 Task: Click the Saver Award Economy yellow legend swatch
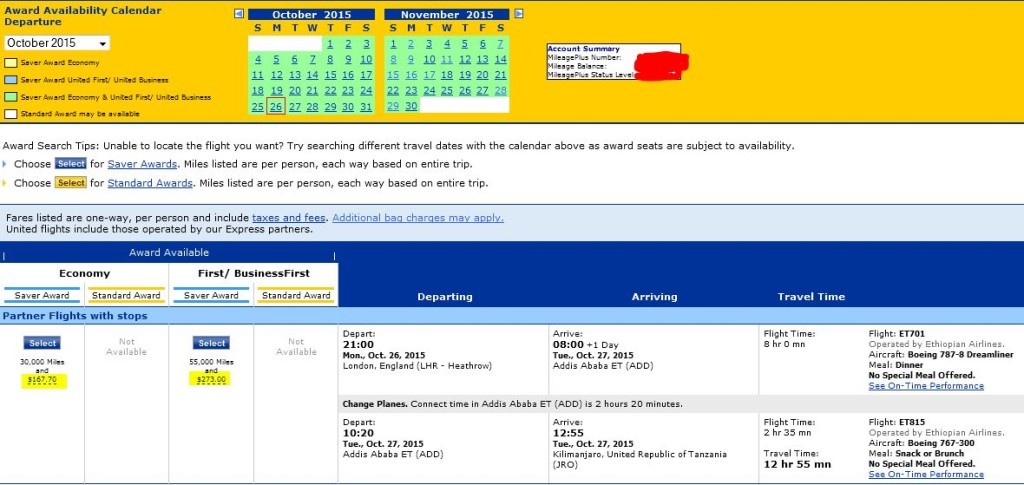pyautogui.click(x=10, y=63)
